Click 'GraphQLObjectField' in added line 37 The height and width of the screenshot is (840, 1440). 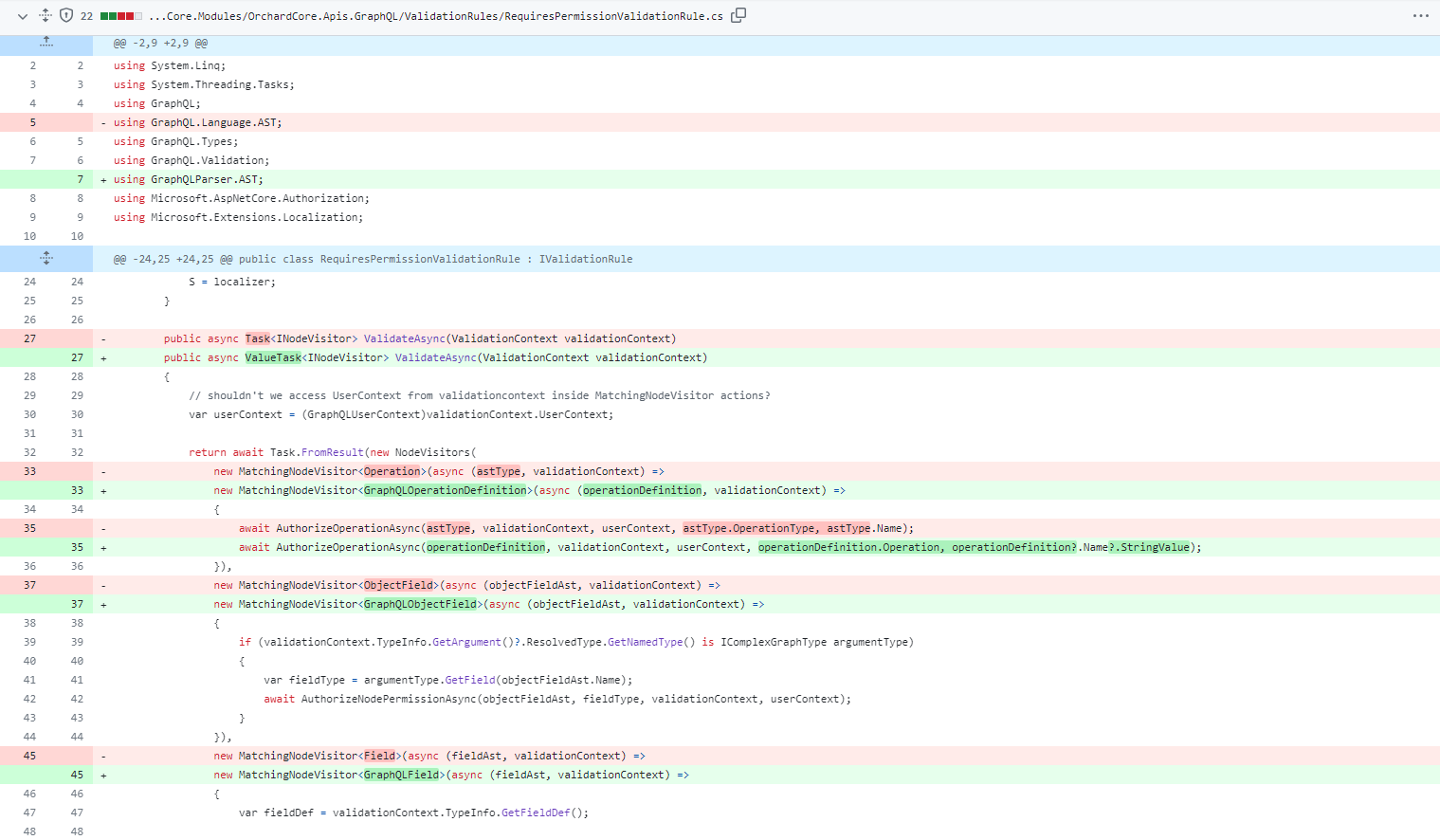pyautogui.click(x=420, y=604)
